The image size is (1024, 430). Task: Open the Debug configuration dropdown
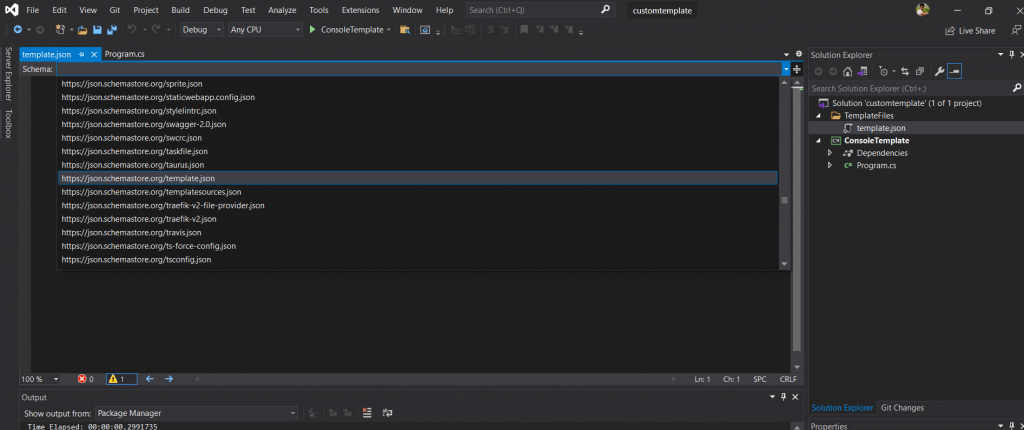[201, 29]
